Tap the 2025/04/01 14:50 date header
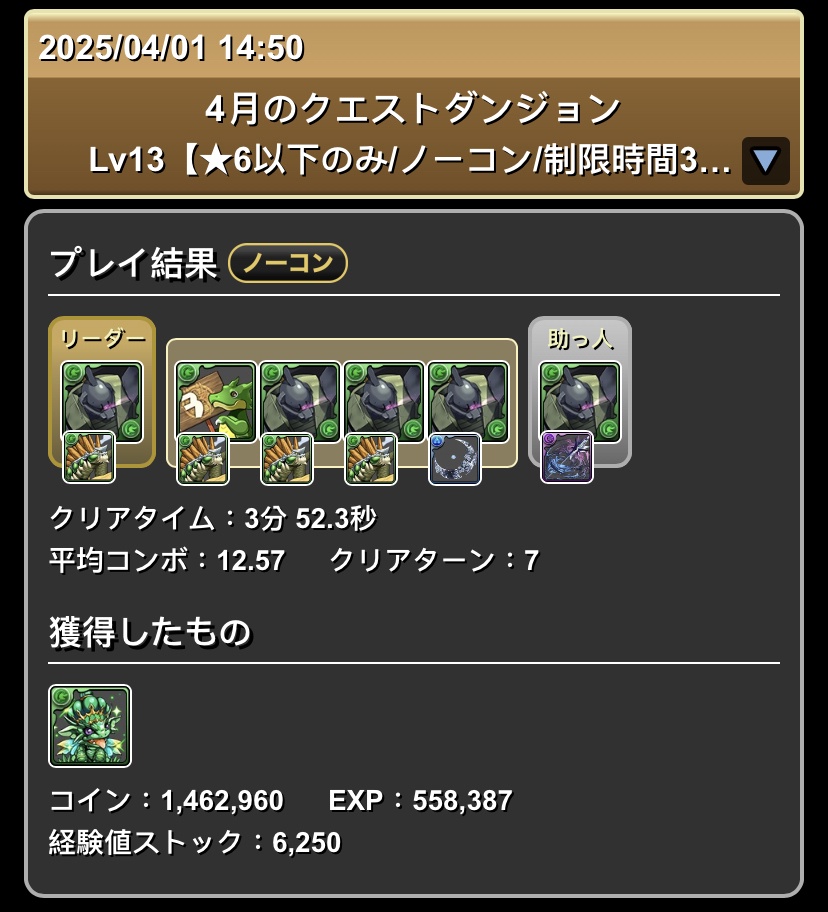The image size is (828, 912). [172, 48]
